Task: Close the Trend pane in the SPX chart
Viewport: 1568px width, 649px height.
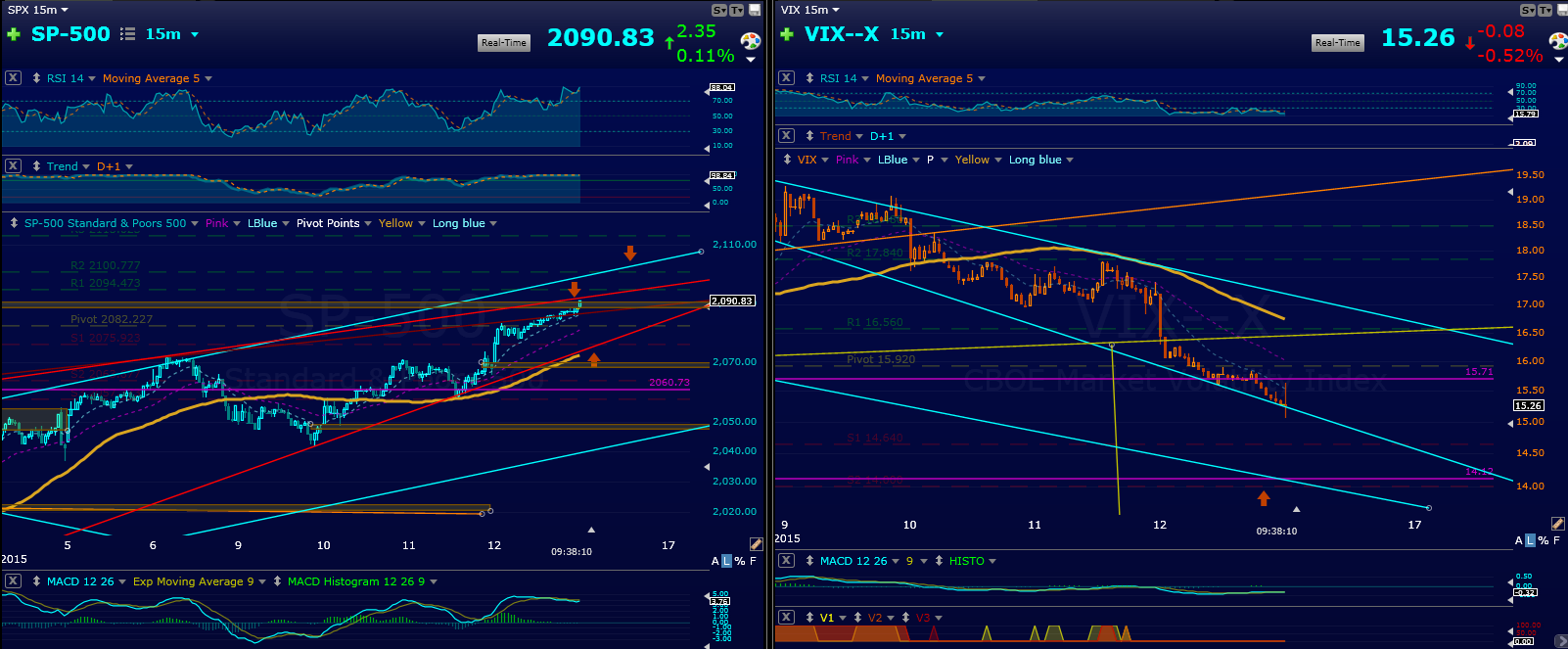Action: click(x=13, y=166)
